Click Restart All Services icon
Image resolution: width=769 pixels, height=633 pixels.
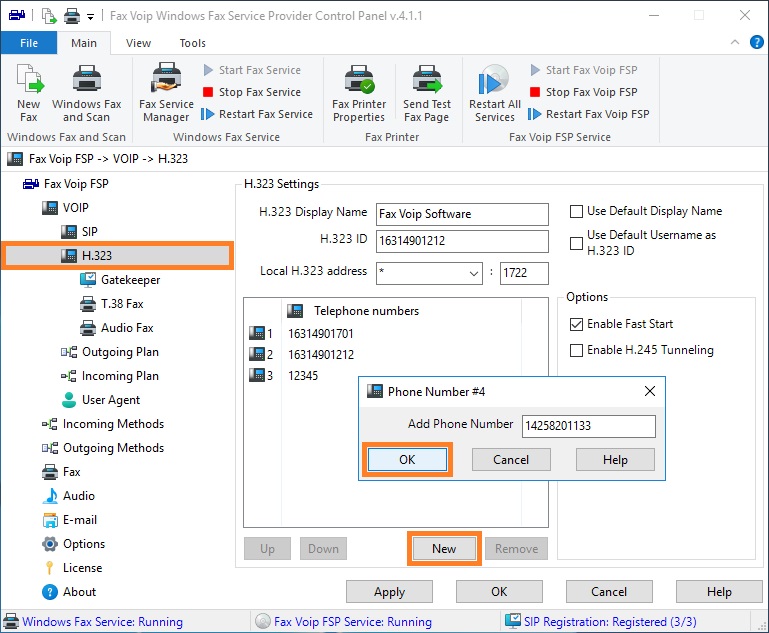(x=494, y=93)
